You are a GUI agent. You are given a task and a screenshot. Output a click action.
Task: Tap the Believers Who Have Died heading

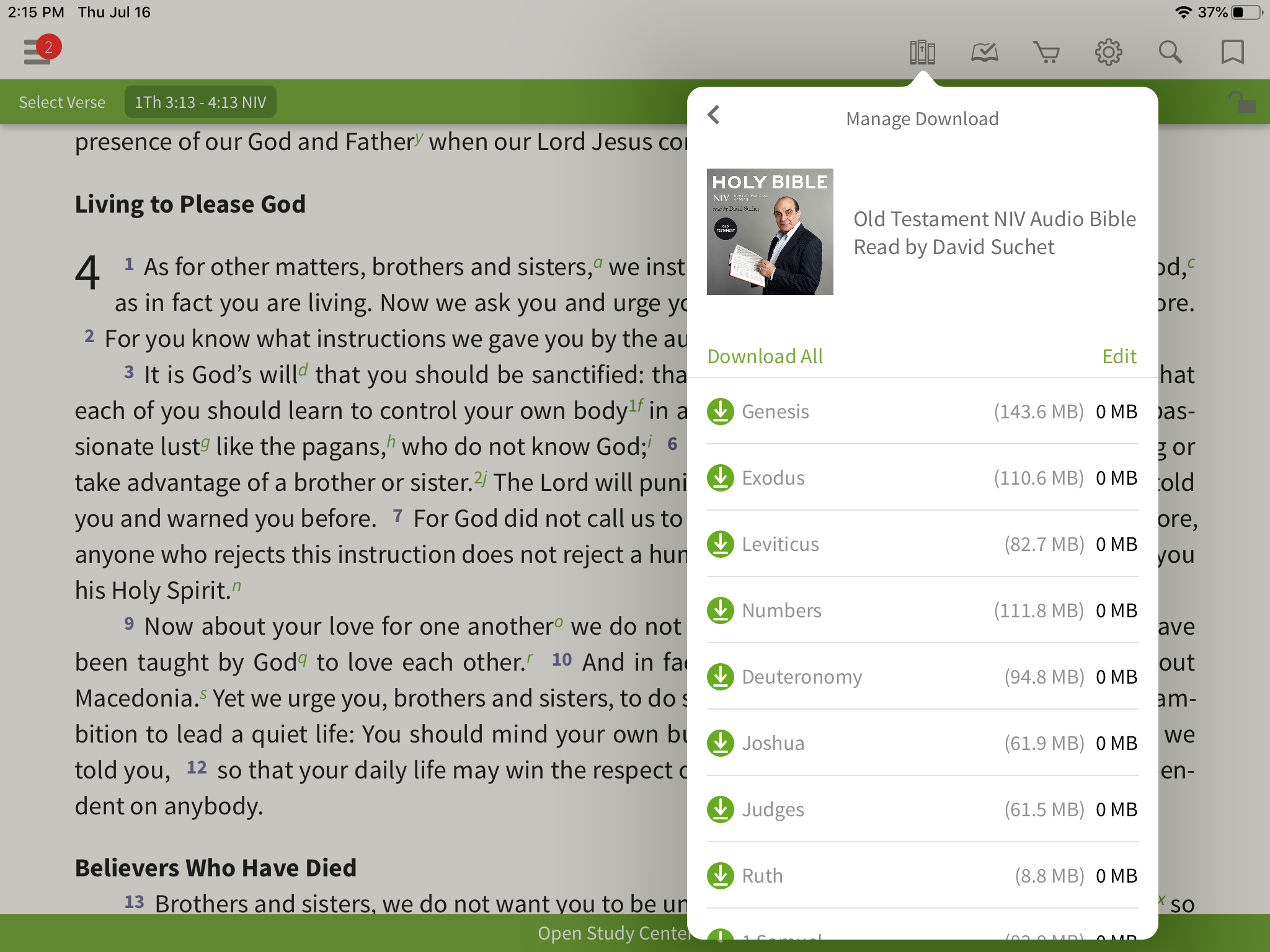click(x=216, y=868)
